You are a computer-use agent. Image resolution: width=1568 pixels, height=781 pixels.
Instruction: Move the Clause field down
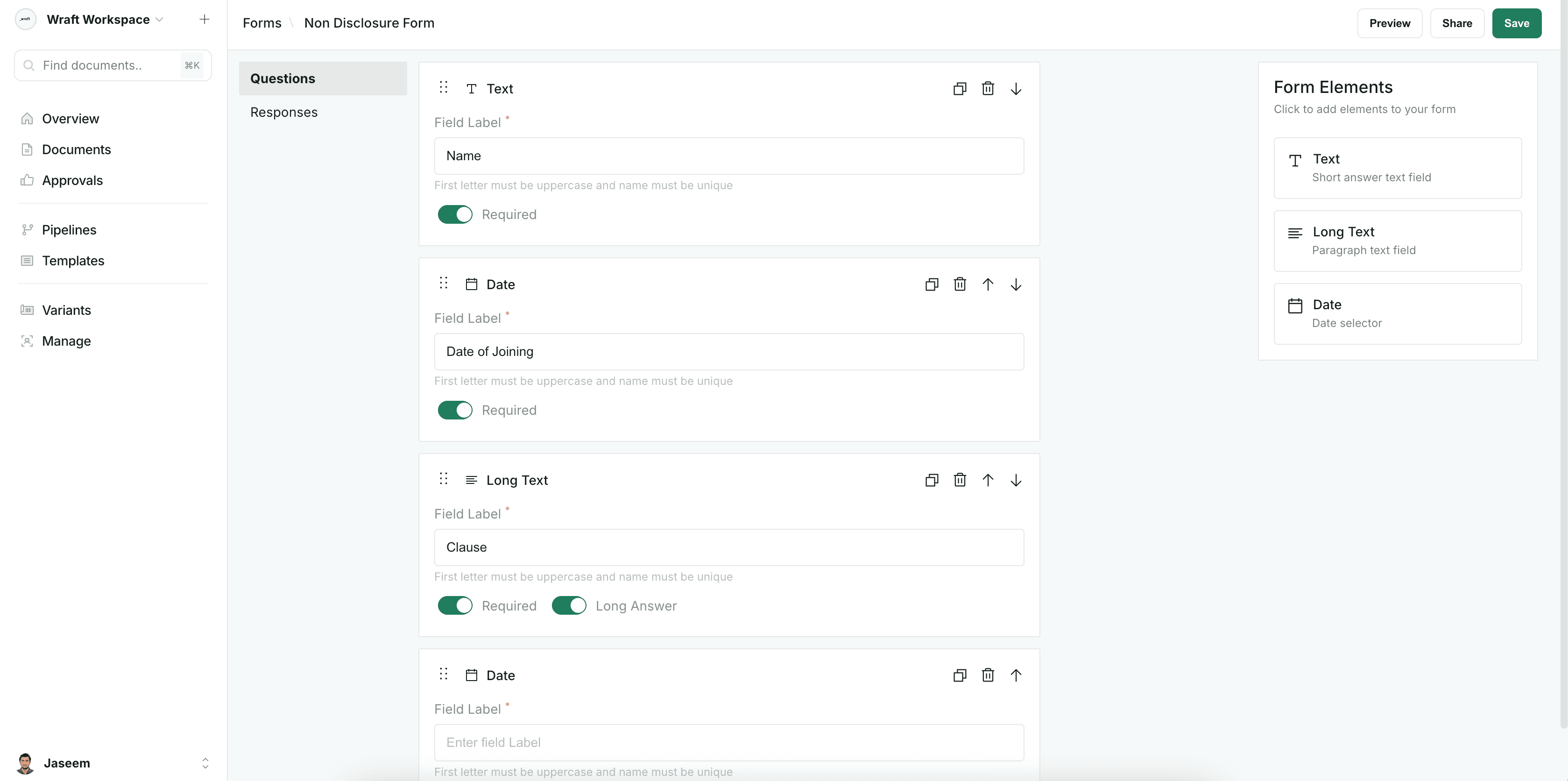coord(1015,480)
